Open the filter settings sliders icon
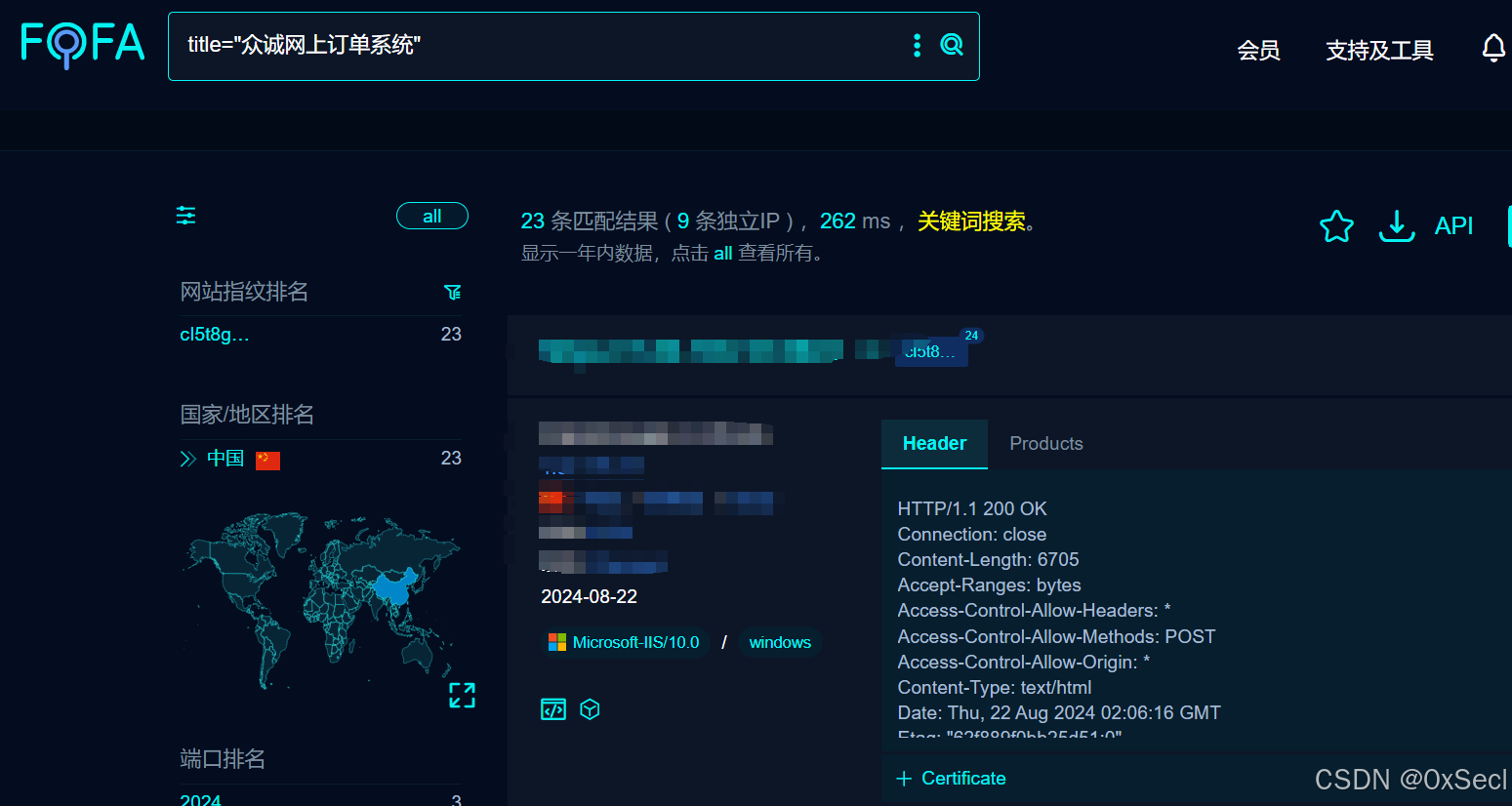 [x=184, y=216]
